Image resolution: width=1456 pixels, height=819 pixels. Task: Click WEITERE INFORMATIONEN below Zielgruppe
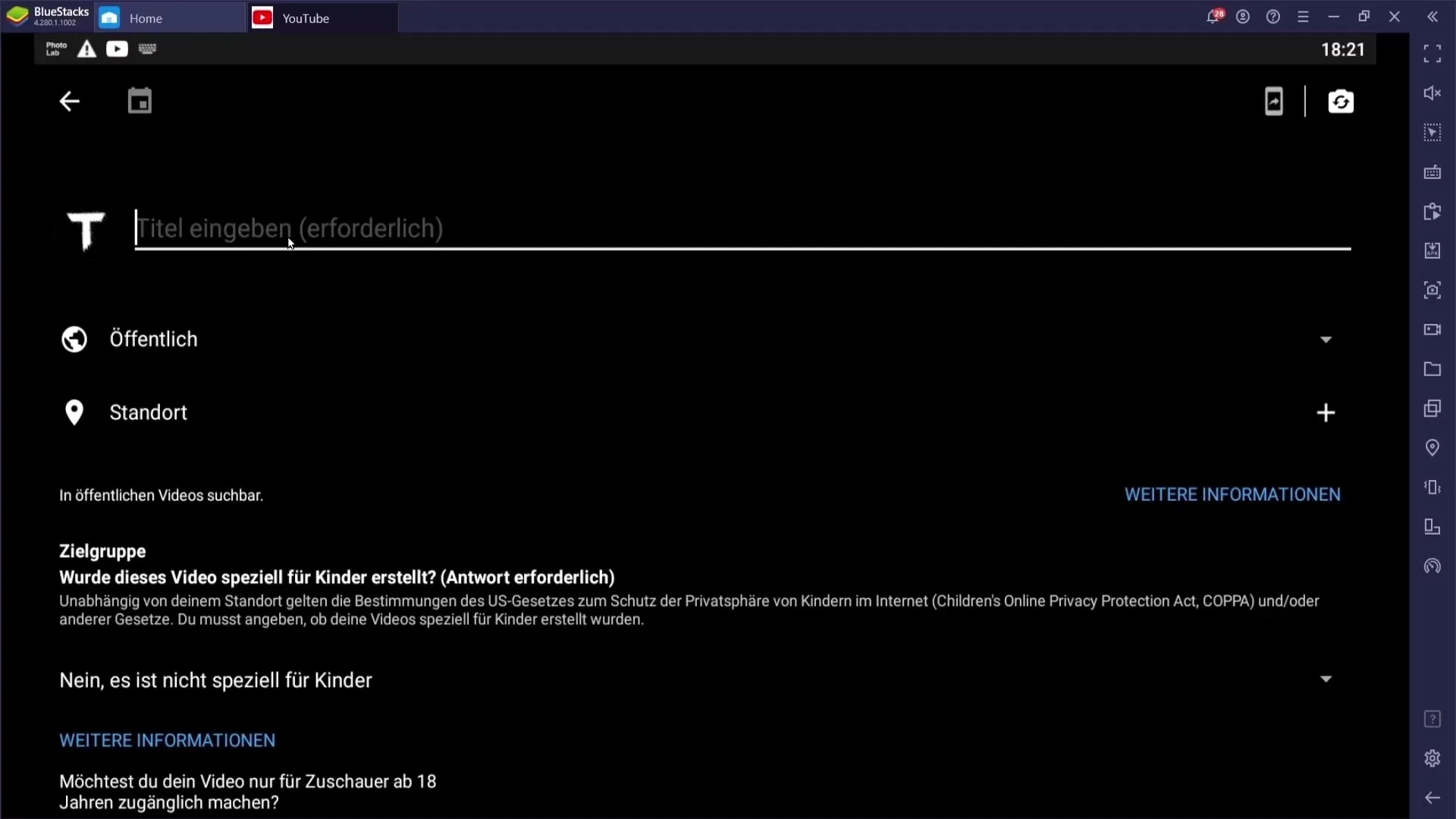[x=167, y=740]
